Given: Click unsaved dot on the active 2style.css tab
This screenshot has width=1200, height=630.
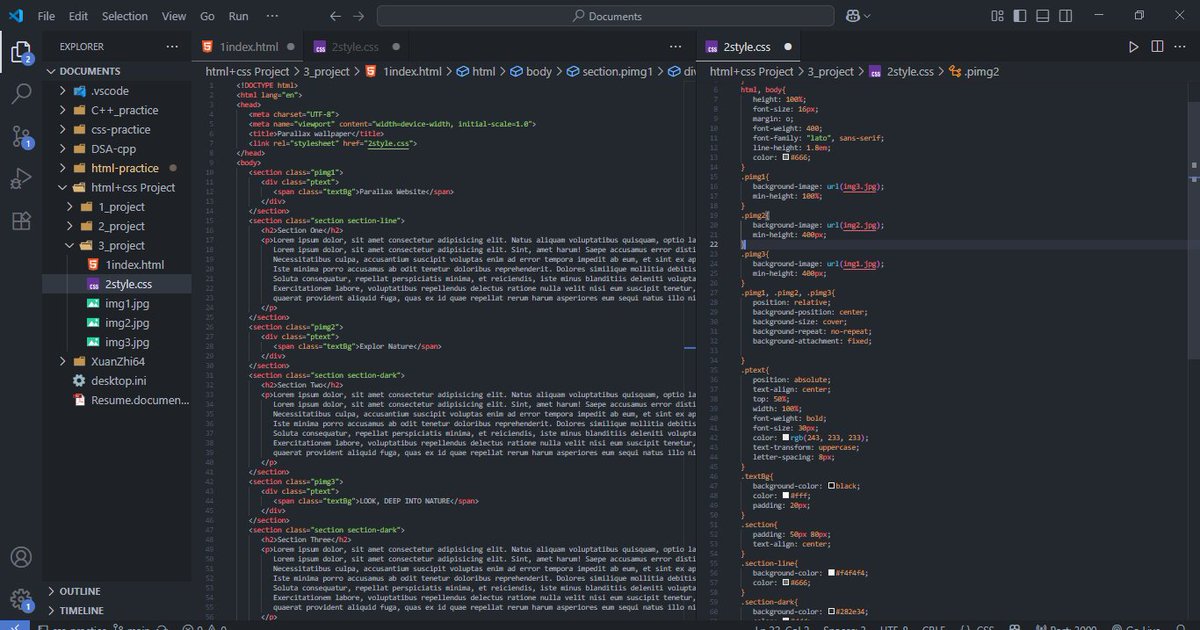Looking at the screenshot, I should (x=788, y=47).
